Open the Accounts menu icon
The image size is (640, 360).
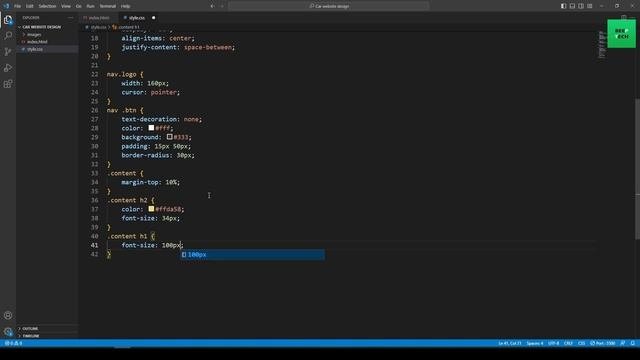(x=8, y=315)
